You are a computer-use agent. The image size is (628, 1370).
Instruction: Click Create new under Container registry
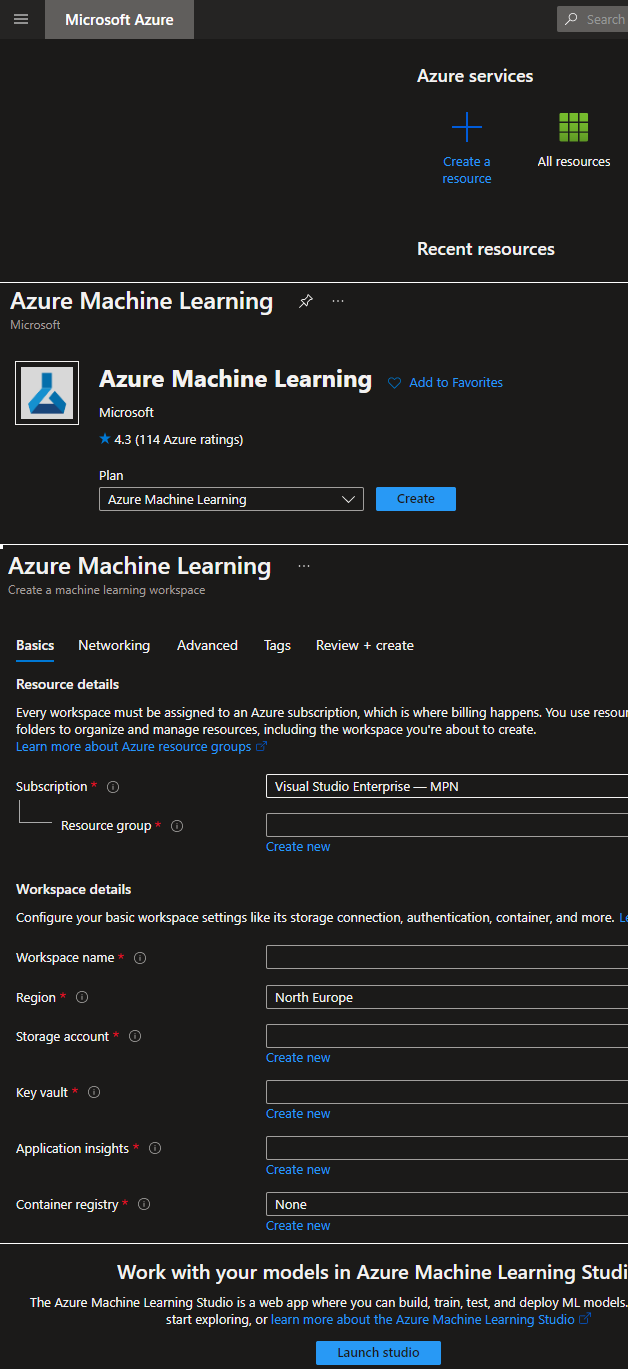298,1226
